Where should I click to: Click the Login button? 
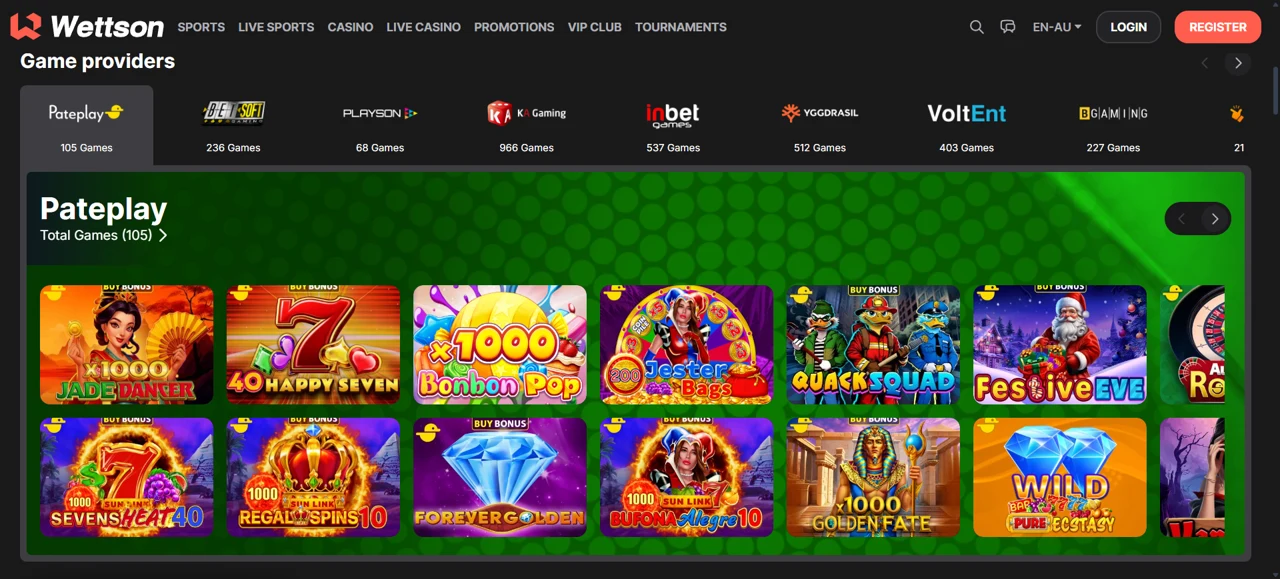1128,27
